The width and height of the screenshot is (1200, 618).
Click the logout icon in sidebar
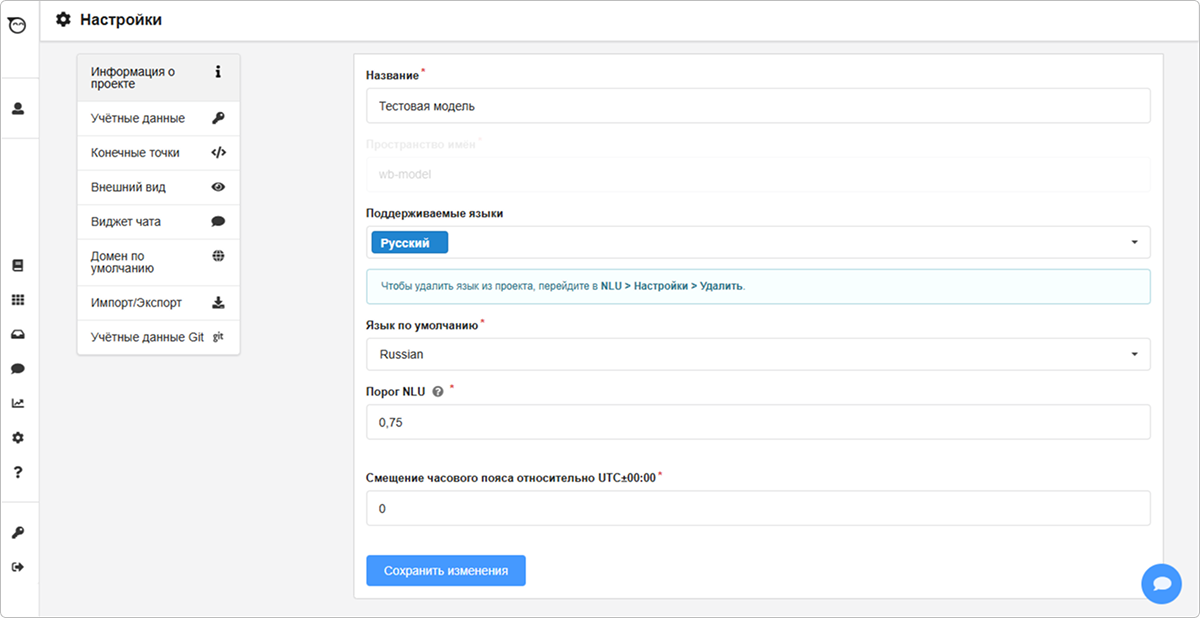[17, 567]
